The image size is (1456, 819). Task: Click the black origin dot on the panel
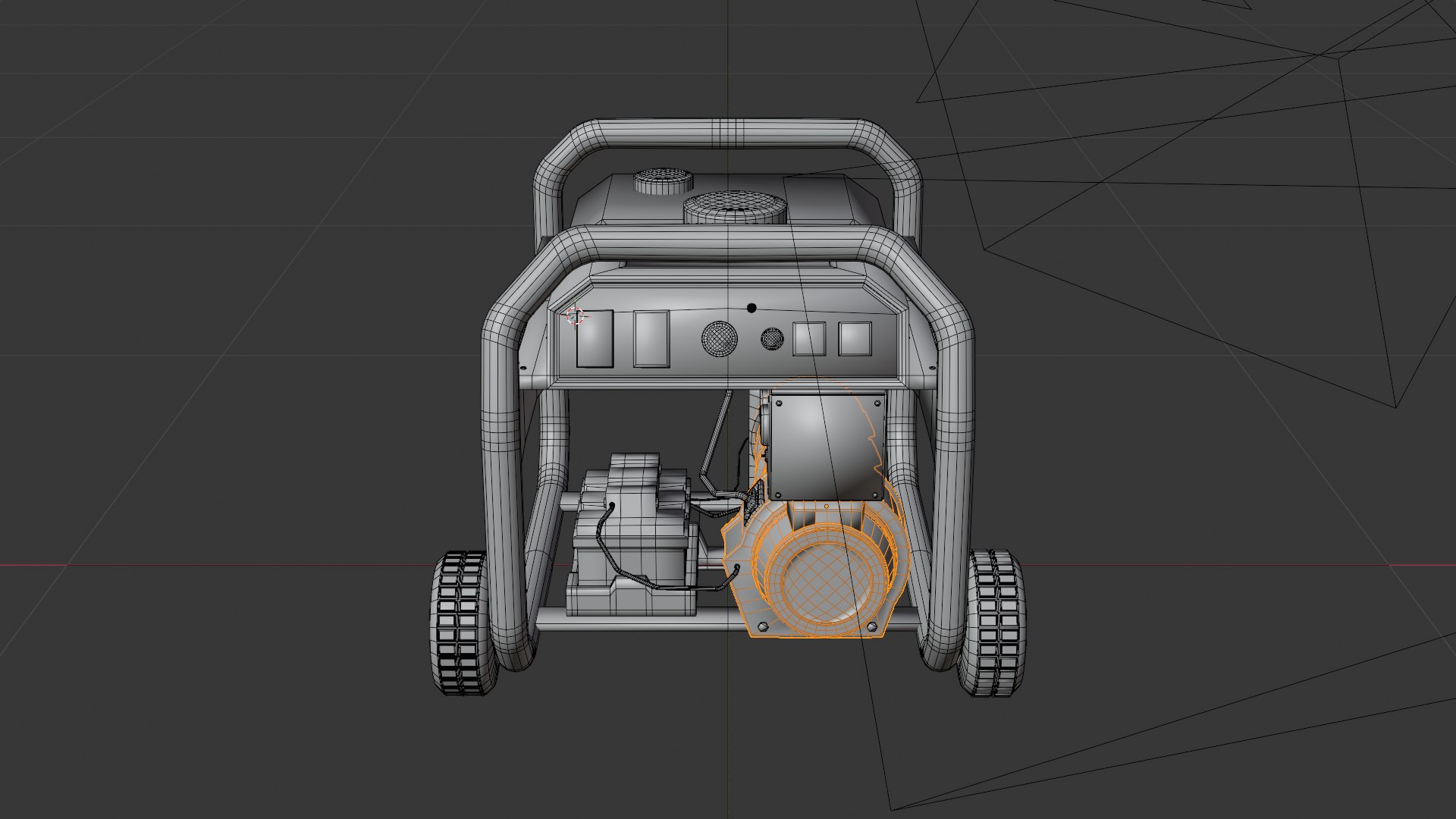752,308
